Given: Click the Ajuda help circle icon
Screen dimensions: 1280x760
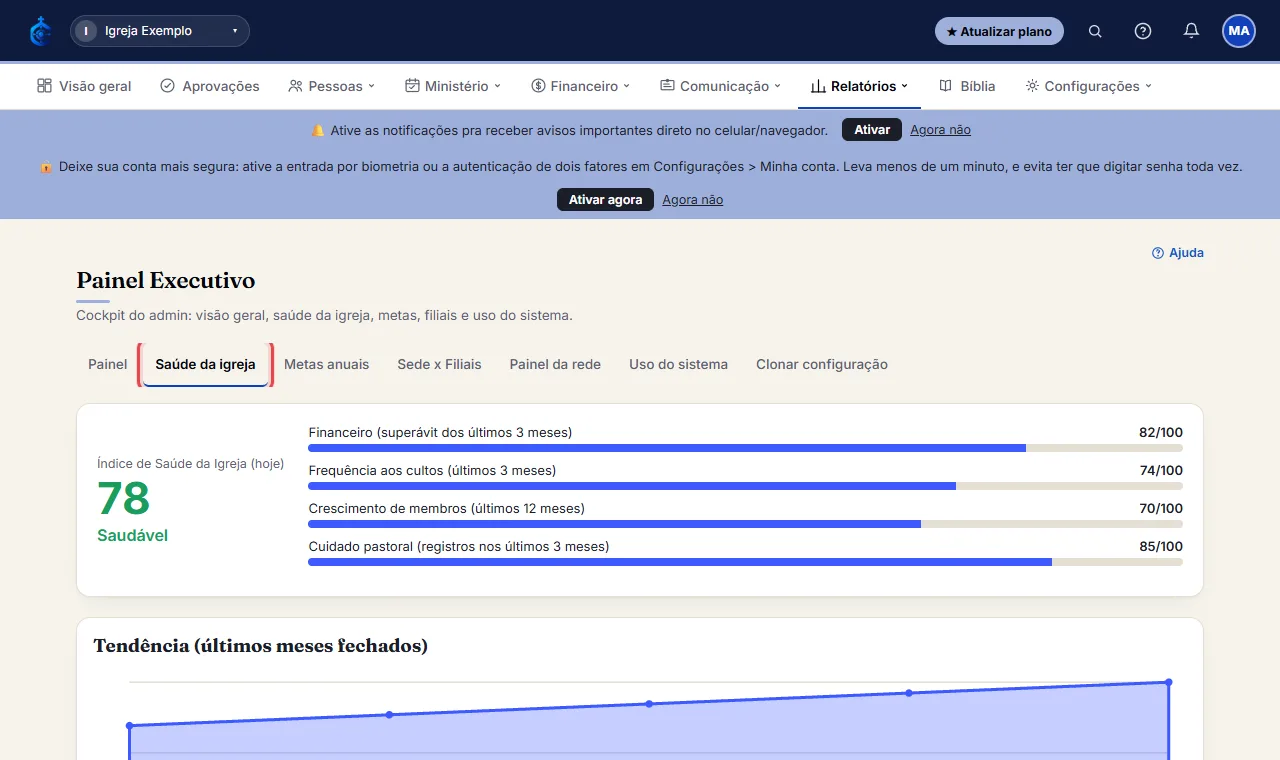Looking at the screenshot, I should coord(1158,253).
